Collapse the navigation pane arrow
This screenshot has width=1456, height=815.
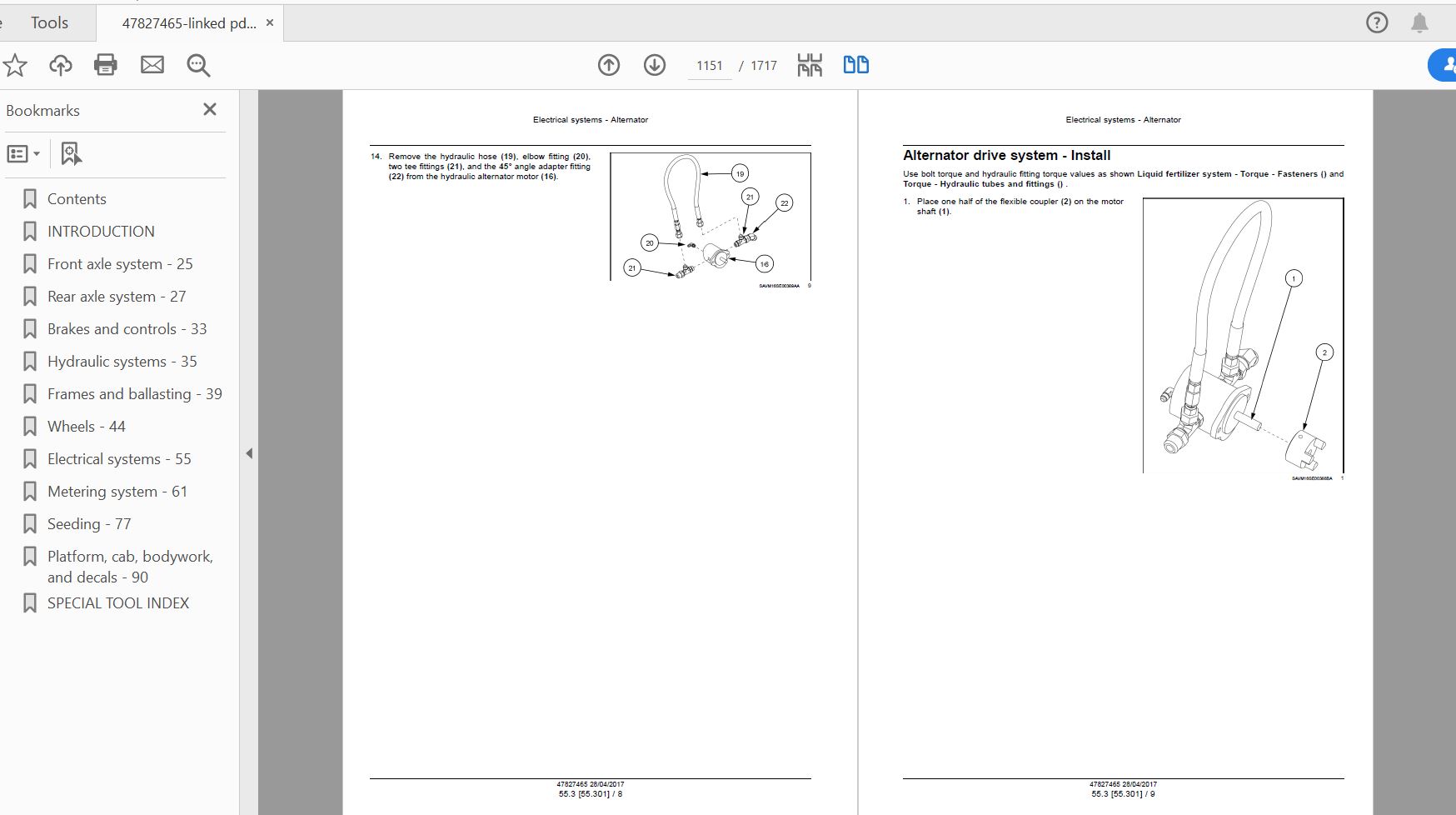pyautogui.click(x=249, y=453)
